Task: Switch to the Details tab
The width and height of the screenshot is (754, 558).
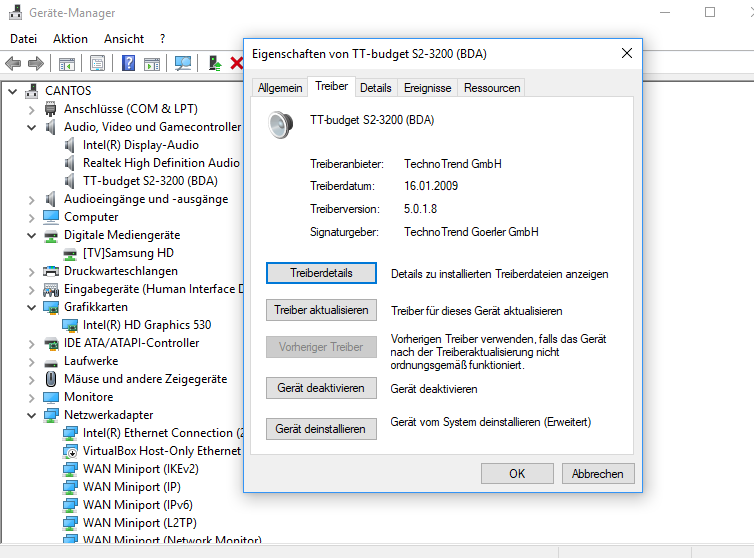Action: (x=376, y=88)
